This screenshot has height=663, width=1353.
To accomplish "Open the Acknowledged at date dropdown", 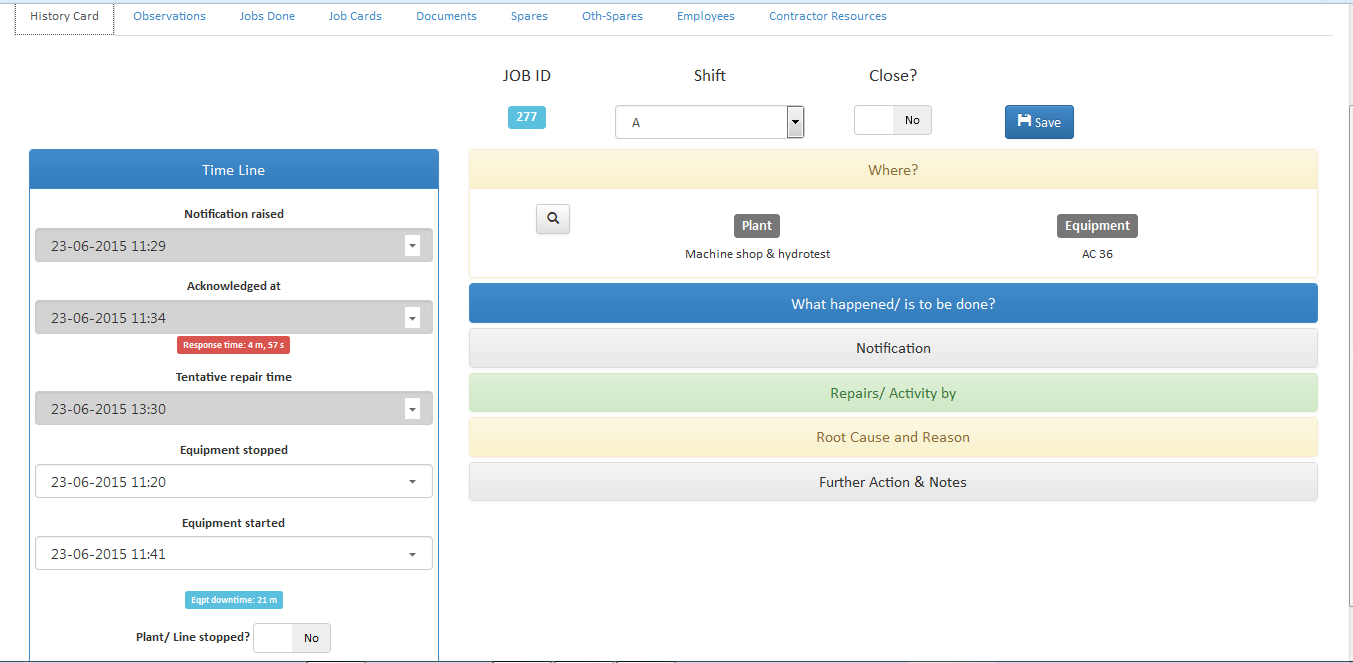I will 412,318.
